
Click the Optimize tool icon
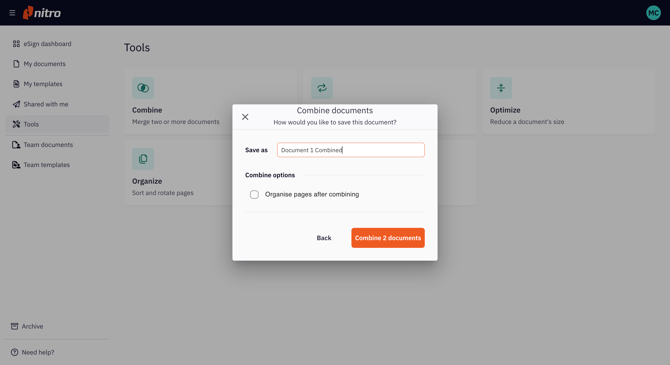coord(501,88)
